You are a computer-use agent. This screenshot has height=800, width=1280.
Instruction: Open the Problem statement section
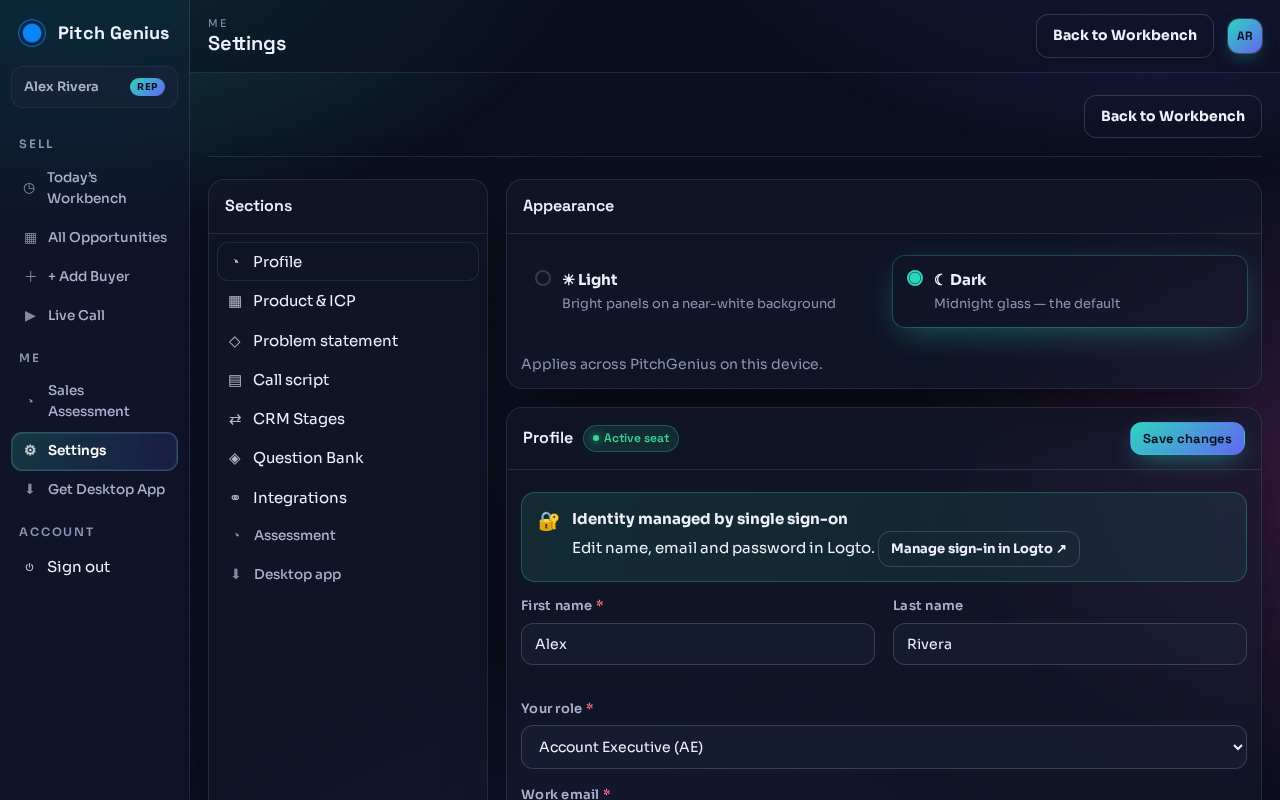348,341
